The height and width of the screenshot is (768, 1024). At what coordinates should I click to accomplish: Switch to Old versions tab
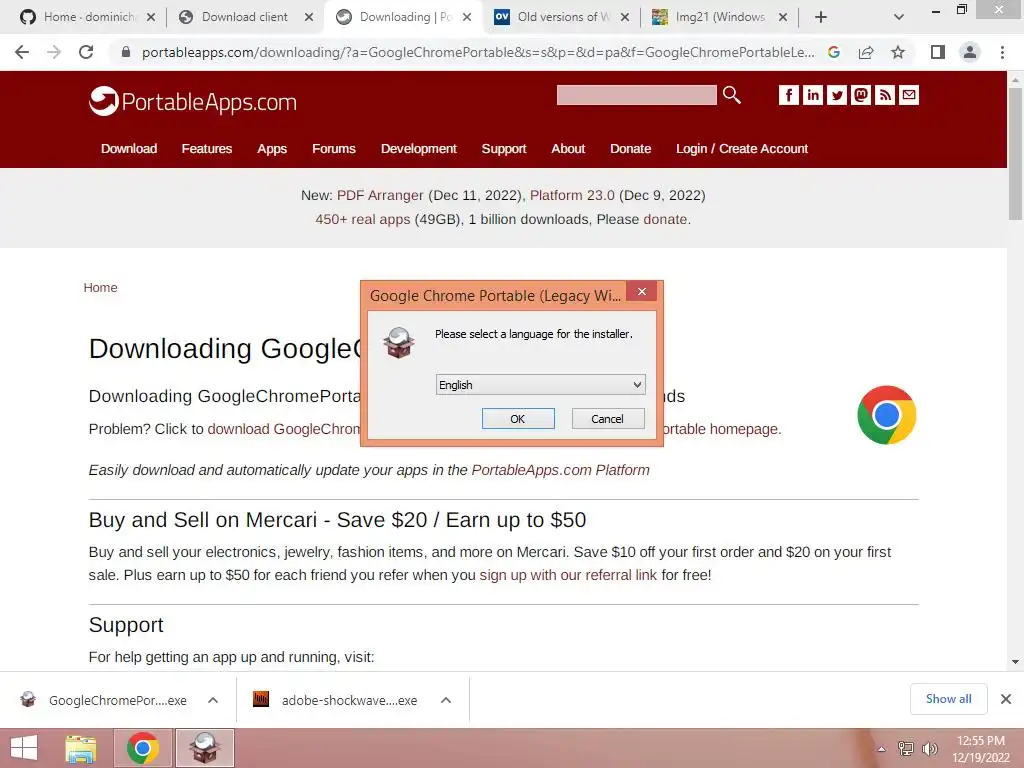[x=560, y=17]
